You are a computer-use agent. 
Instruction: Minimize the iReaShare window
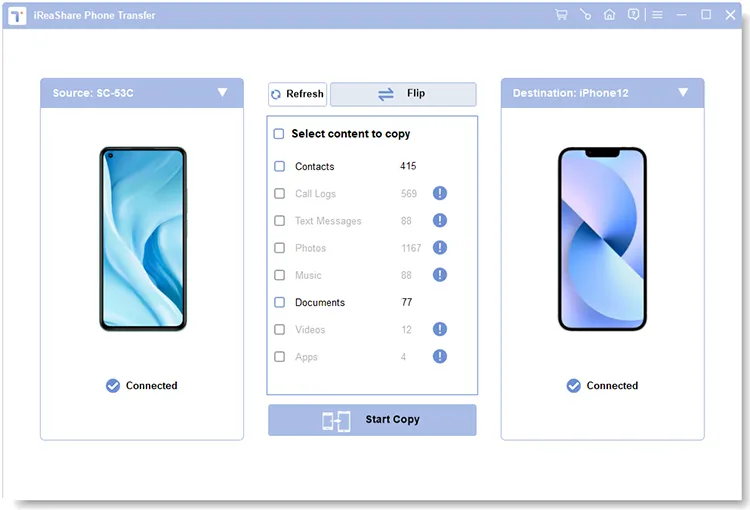(x=682, y=15)
